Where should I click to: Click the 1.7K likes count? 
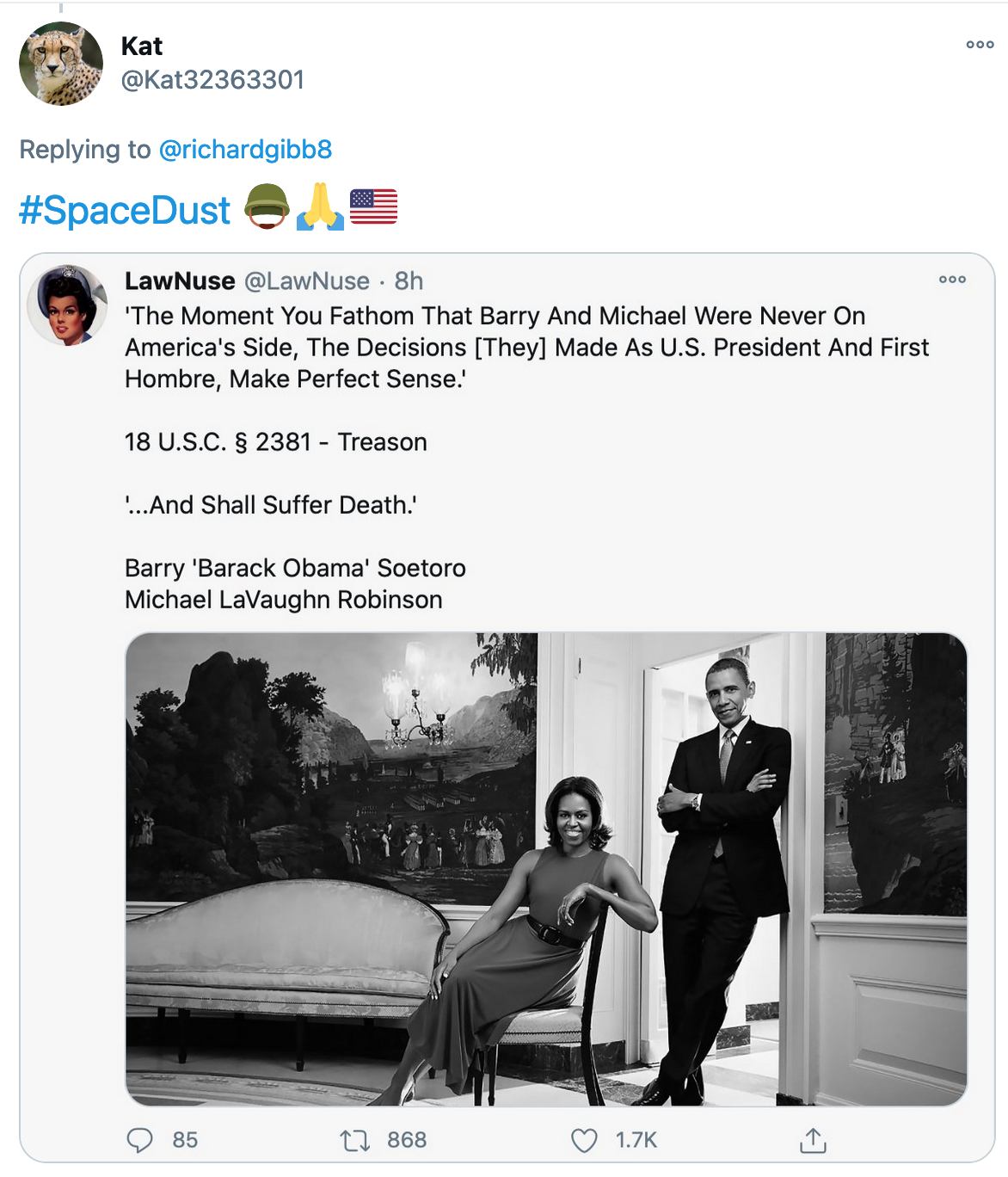[636, 1140]
